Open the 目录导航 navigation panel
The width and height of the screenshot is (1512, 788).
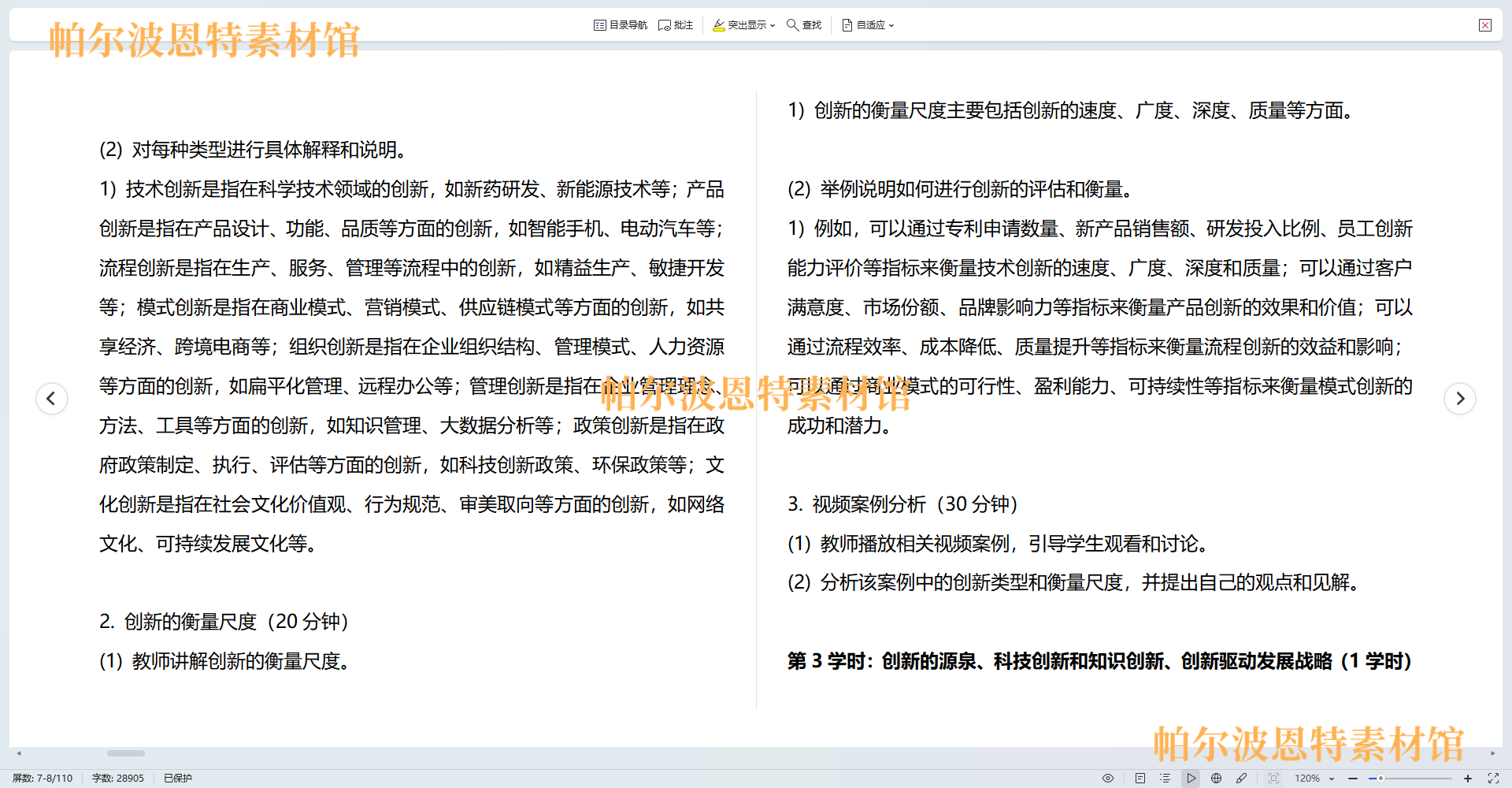click(621, 25)
